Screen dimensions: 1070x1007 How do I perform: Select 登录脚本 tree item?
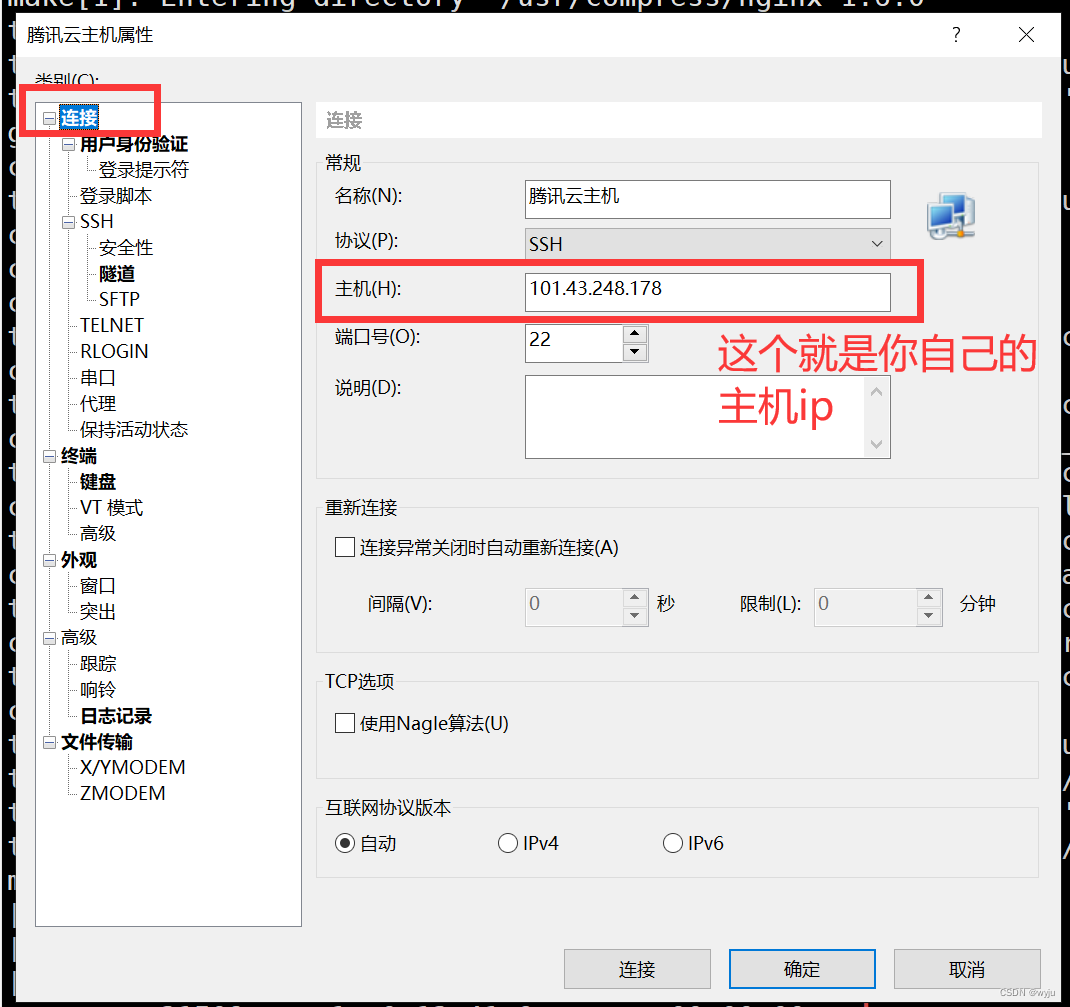[115, 196]
